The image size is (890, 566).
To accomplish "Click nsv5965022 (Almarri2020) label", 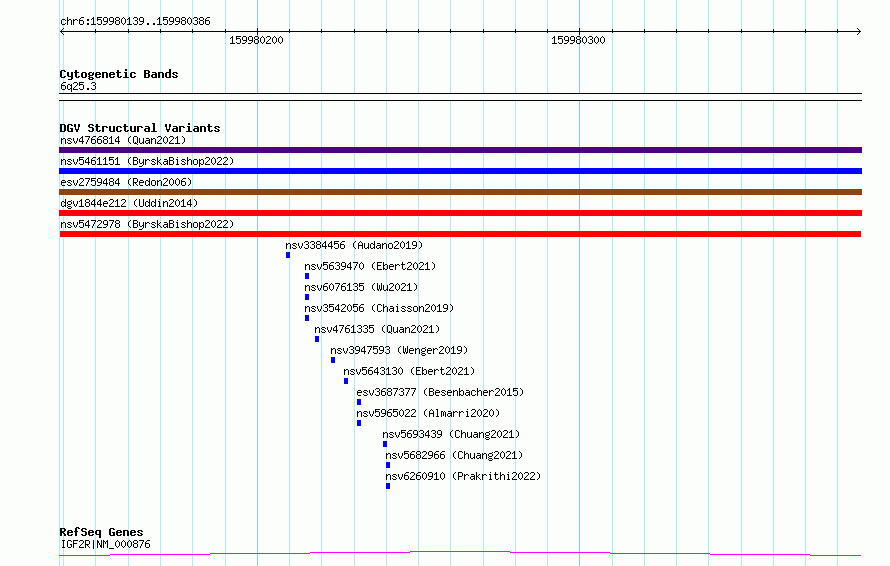I will pyautogui.click(x=428, y=413).
